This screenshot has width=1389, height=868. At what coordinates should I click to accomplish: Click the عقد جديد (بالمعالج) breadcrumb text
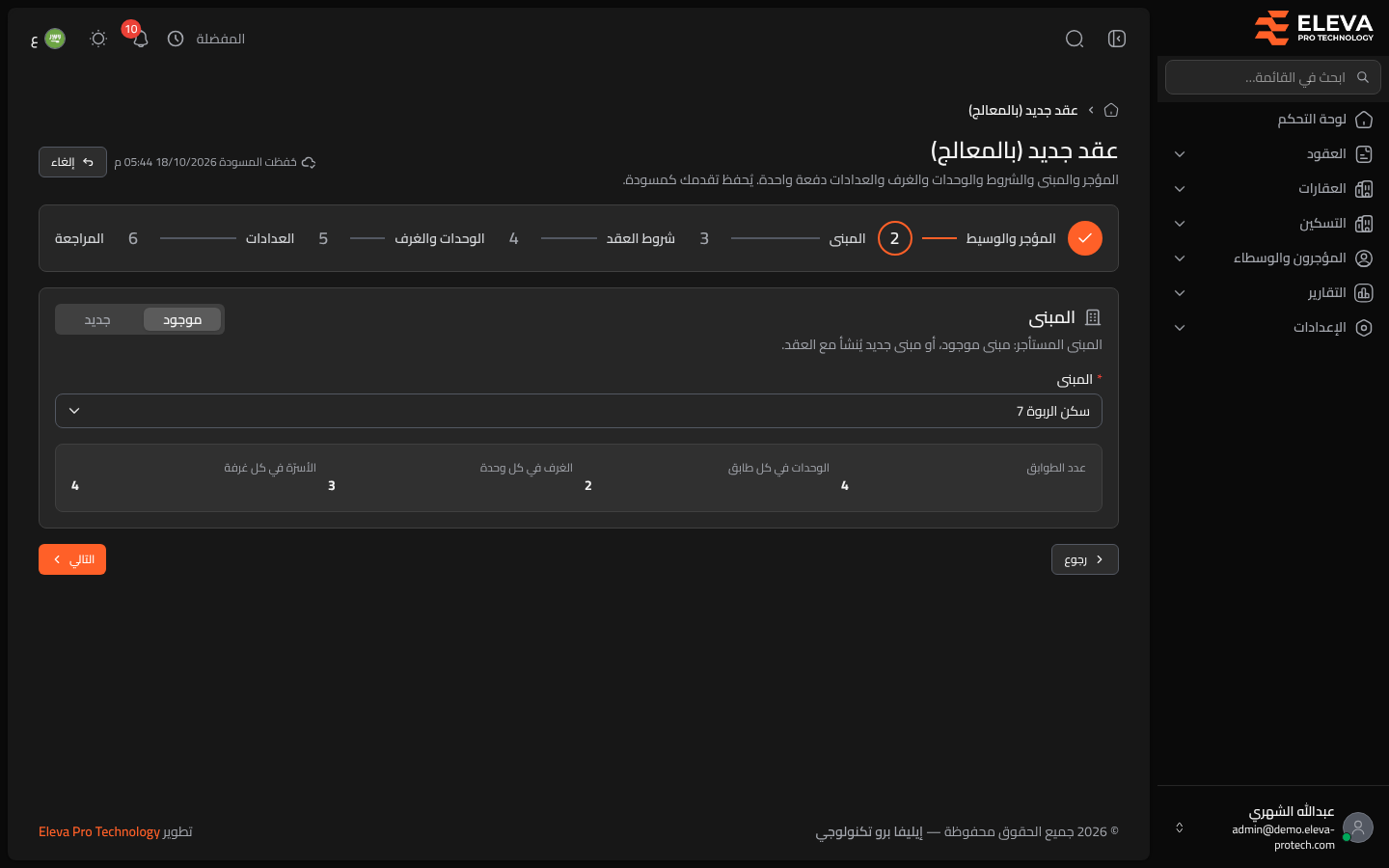(x=1023, y=110)
